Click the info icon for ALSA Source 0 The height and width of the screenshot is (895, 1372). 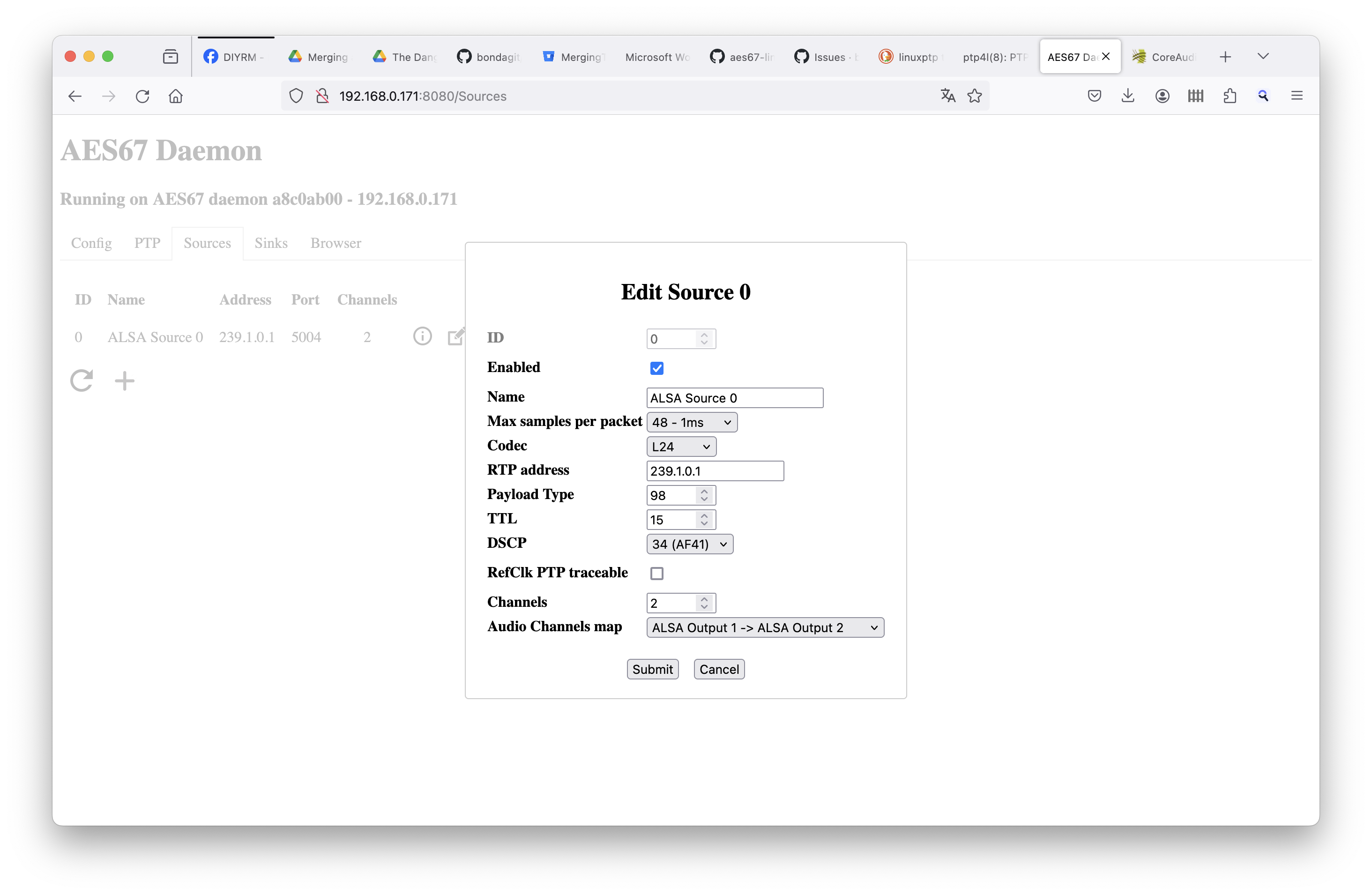pos(422,336)
